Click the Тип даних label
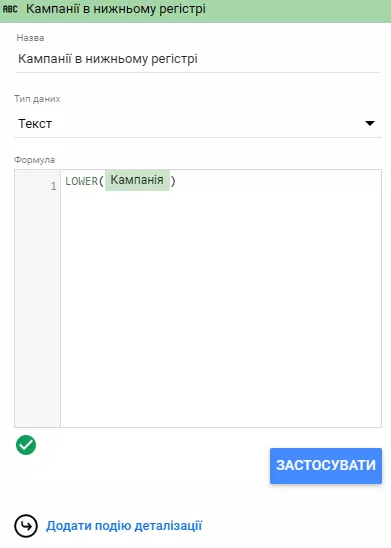Image resolution: width=391 pixels, height=548 pixels. pos(37,99)
